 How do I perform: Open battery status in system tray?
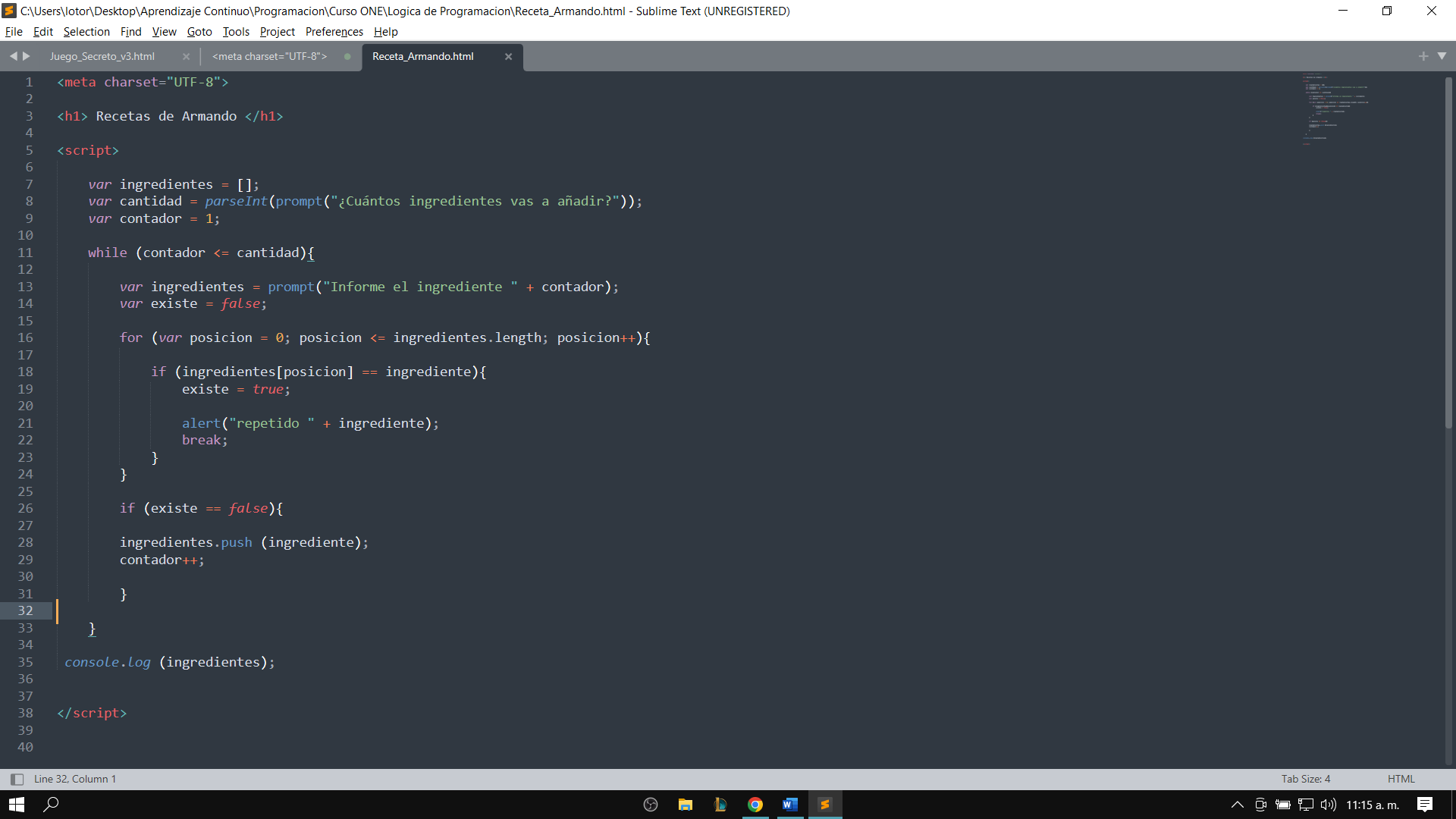[1282, 805]
